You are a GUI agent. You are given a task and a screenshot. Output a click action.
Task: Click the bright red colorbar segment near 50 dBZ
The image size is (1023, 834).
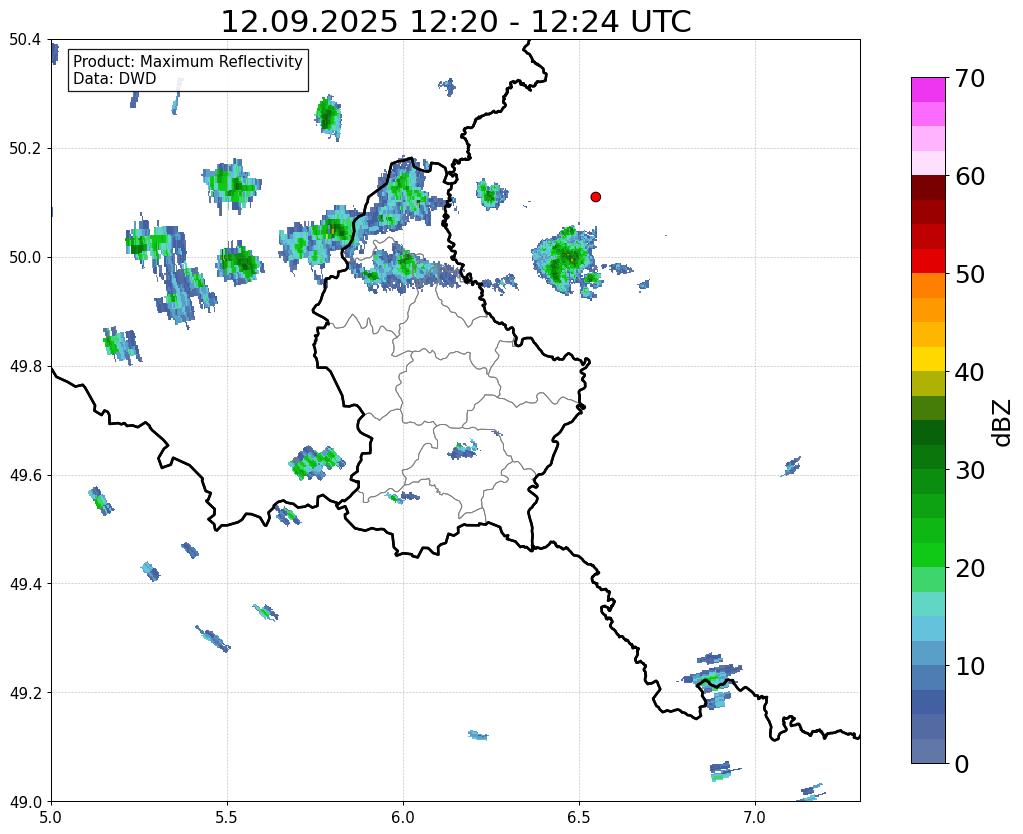pyautogui.click(x=928, y=261)
